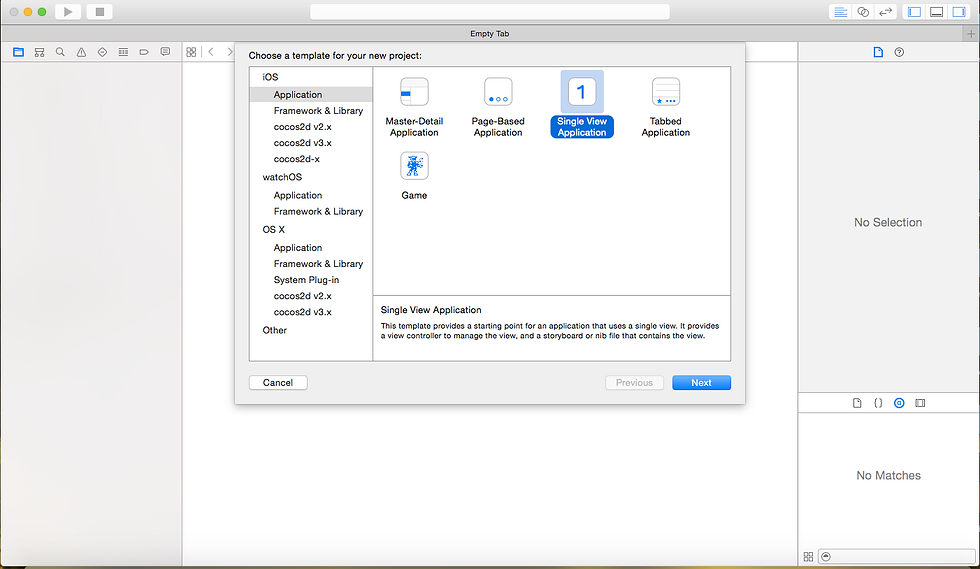The height and width of the screenshot is (569, 980).
Task: Open the Issue navigator warning icon
Action: coord(81,53)
